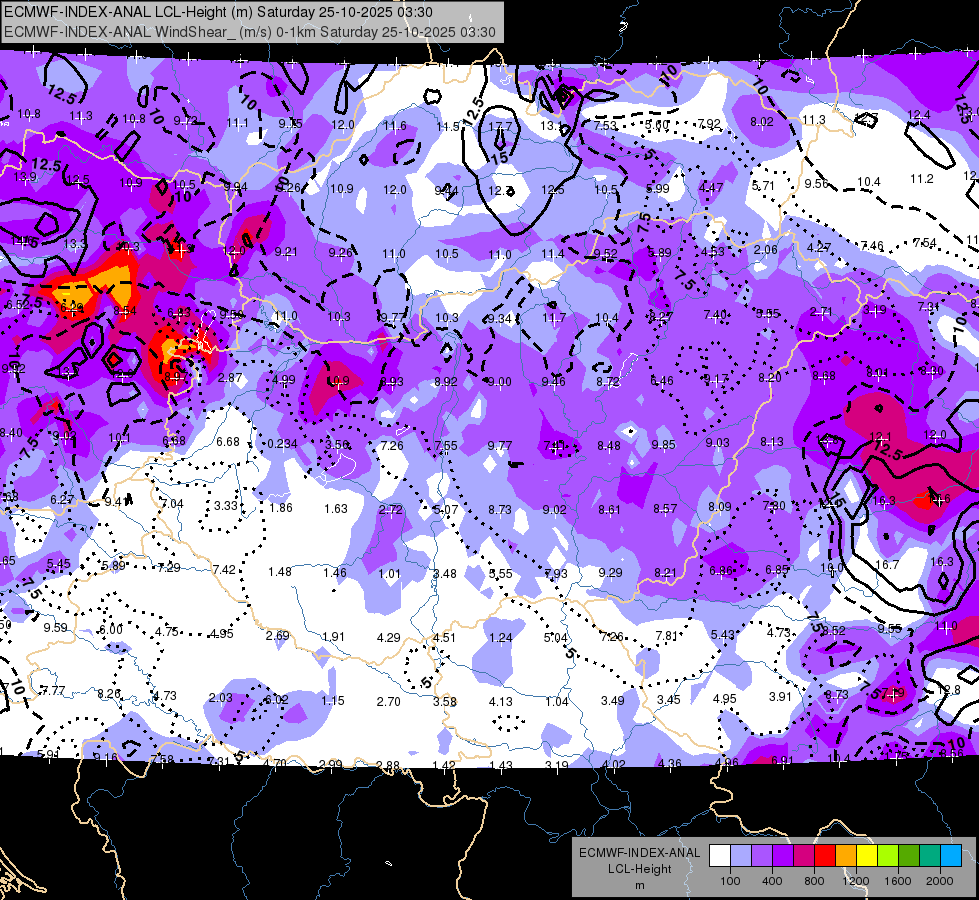Click the '2.71' wind shear value

click(x=821, y=312)
